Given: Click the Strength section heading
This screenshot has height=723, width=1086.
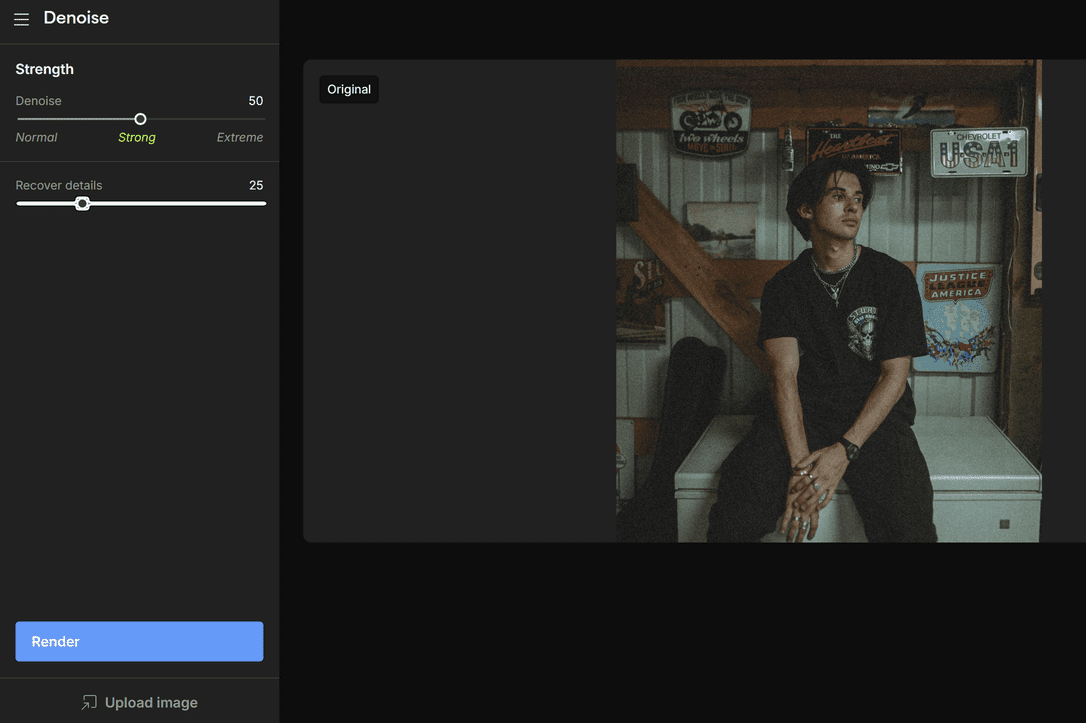Looking at the screenshot, I should [45, 69].
